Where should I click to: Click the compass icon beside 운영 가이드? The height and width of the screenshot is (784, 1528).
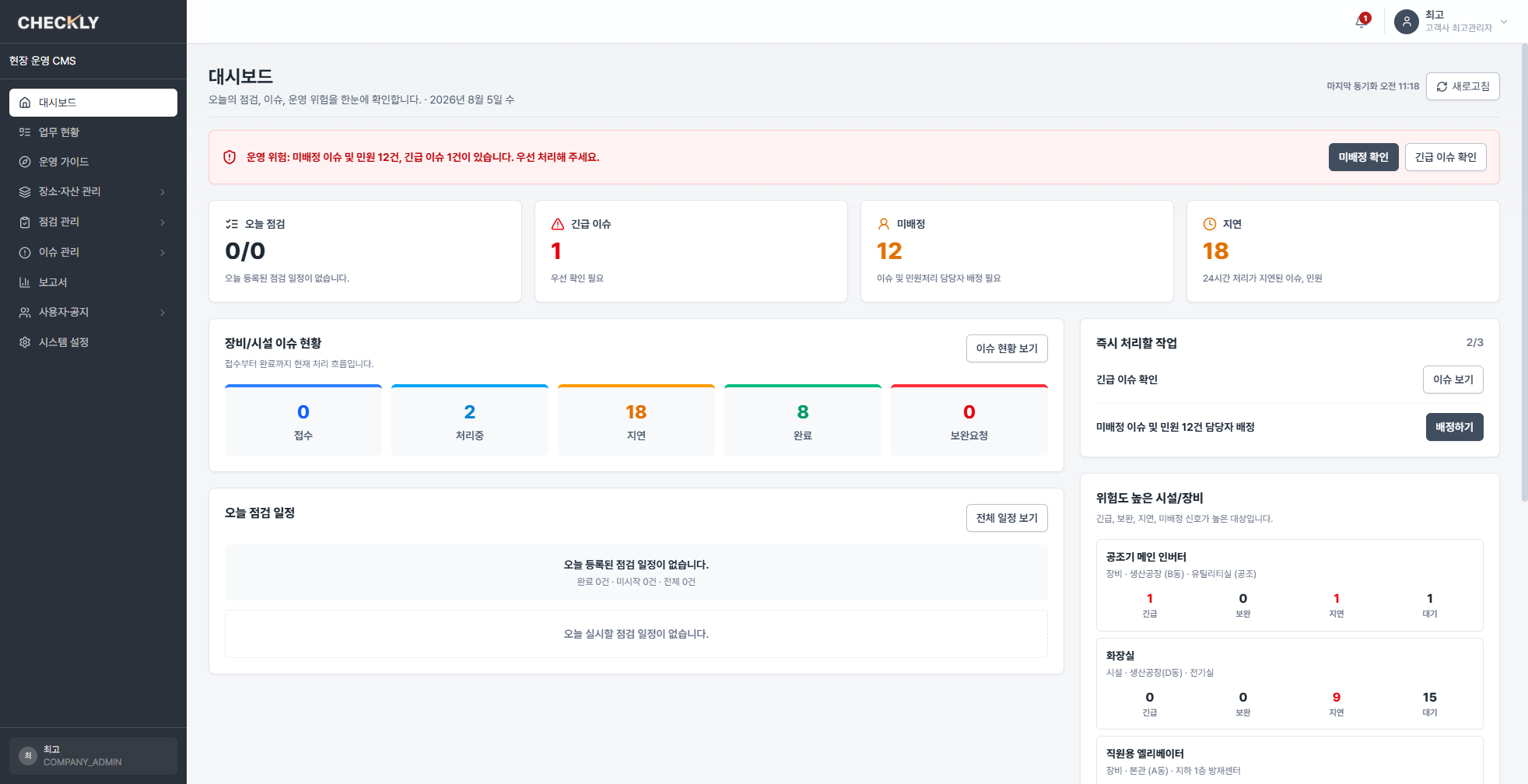(x=25, y=162)
